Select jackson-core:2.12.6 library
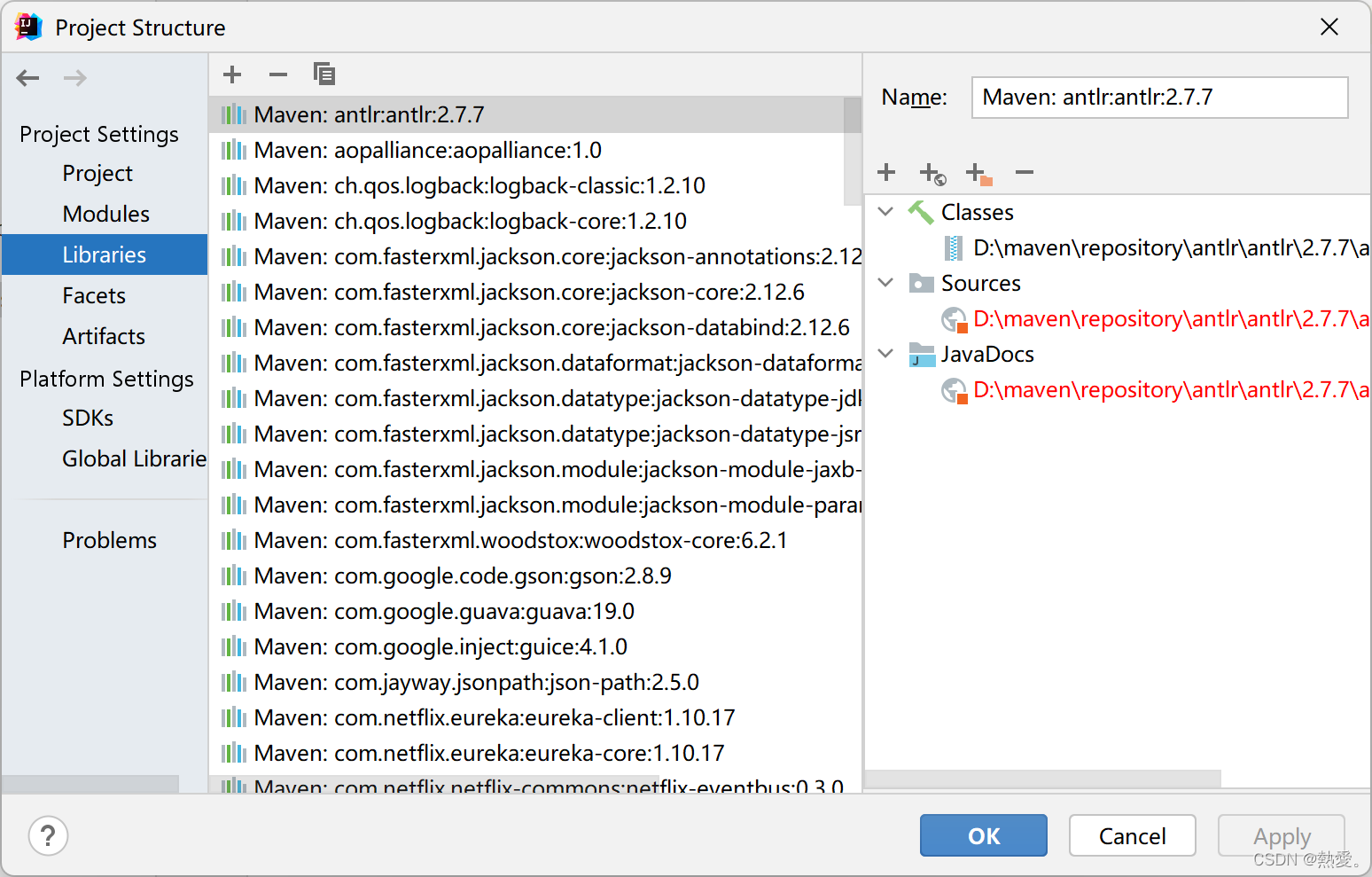The image size is (1372, 877). 535,292
